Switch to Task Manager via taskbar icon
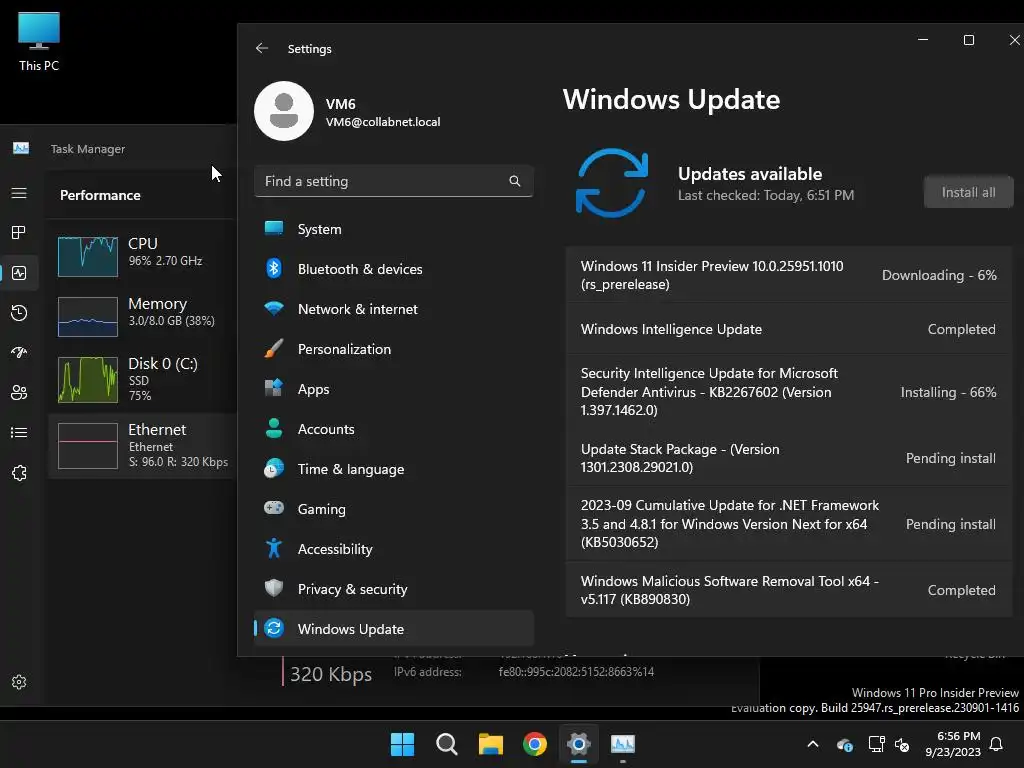 click(623, 744)
